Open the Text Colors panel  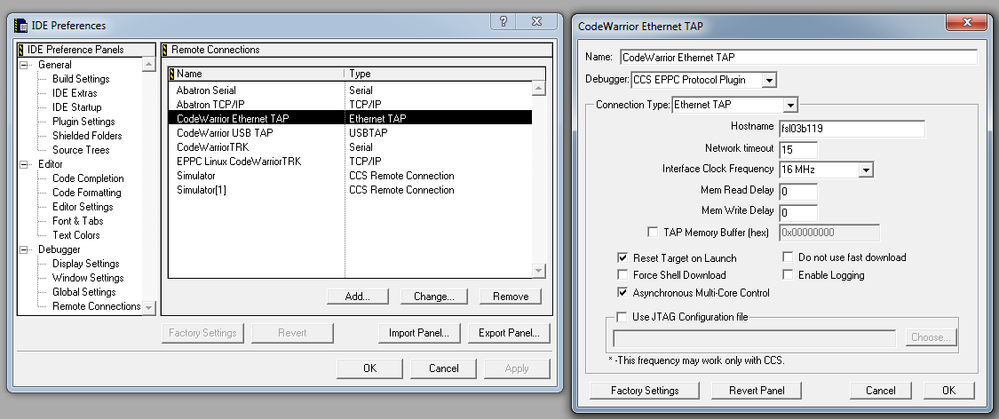pyautogui.click(x=76, y=235)
